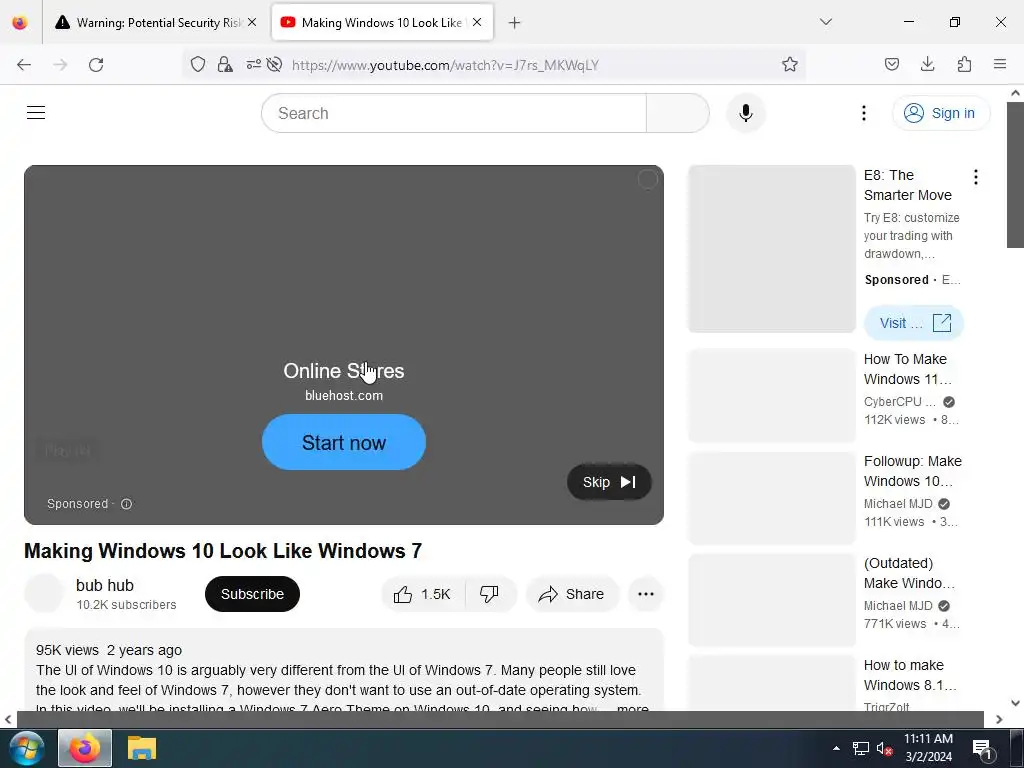Switch to Making Windows 10 Look Like tab
Image resolution: width=1024 pixels, height=768 pixels.
coord(382,22)
